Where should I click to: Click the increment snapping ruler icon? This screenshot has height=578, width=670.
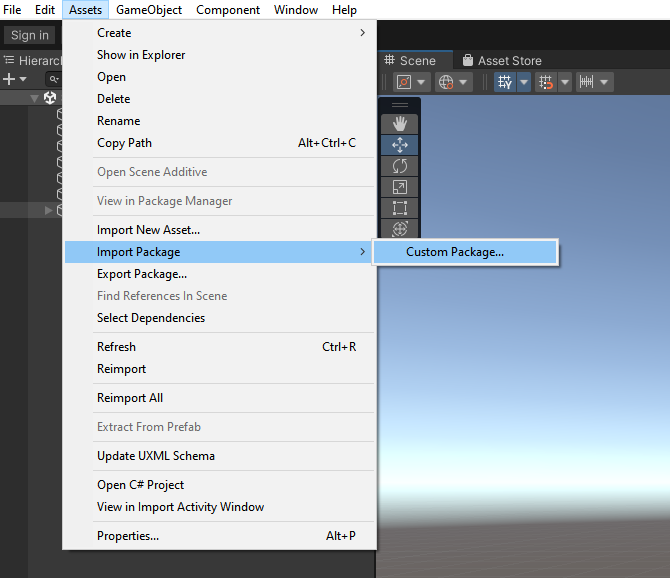[x=587, y=82]
